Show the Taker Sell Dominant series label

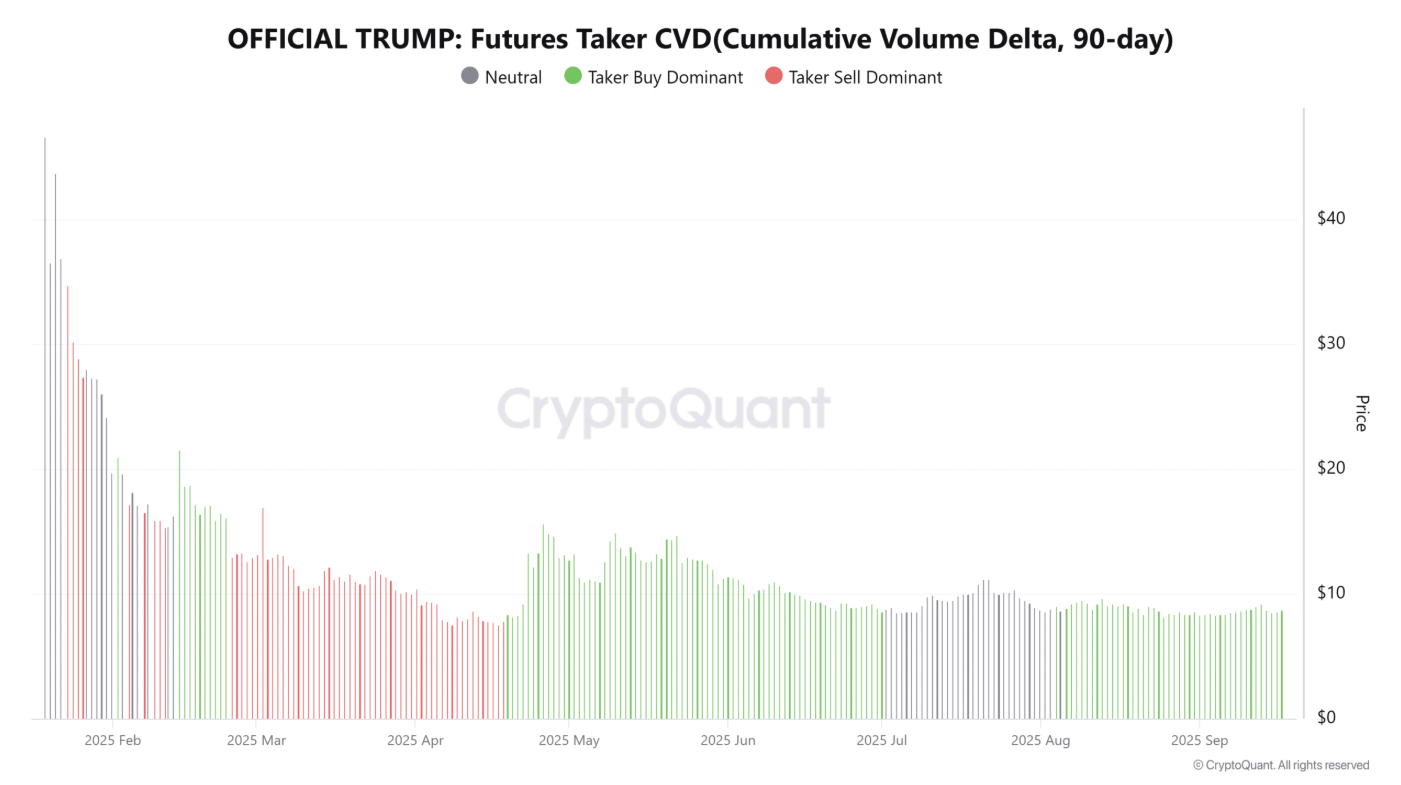[865, 77]
